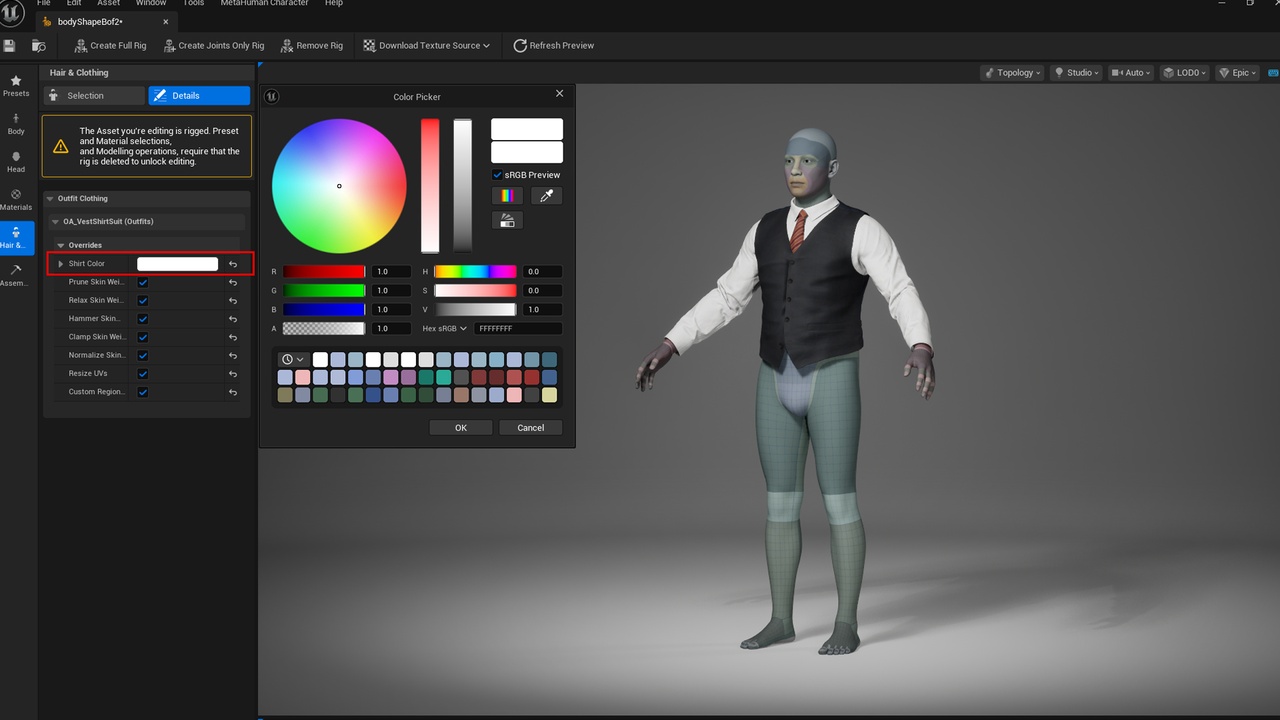This screenshot has height=720, width=1280.
Task: Toggle the Prune Skin Weights checkbox
Action: [143, 282]
